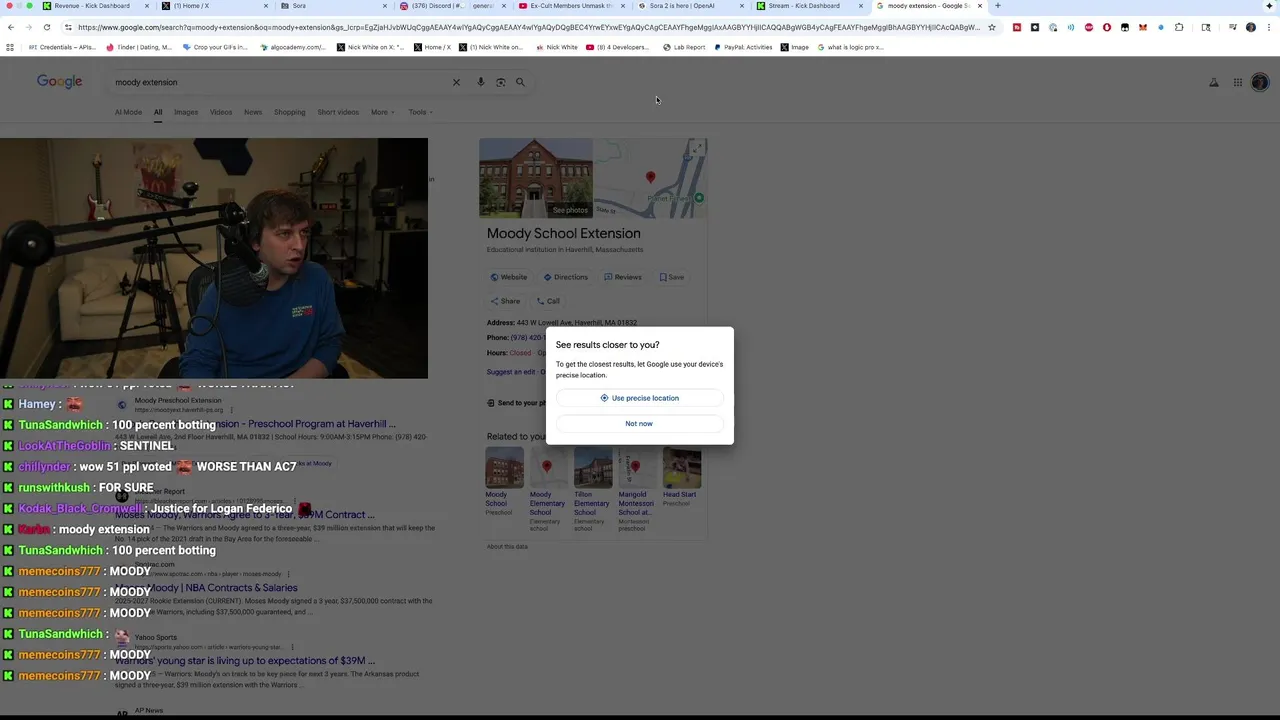Select the Images search filter
Viewport: 1280px width, 720px height.
click(186, 112)
